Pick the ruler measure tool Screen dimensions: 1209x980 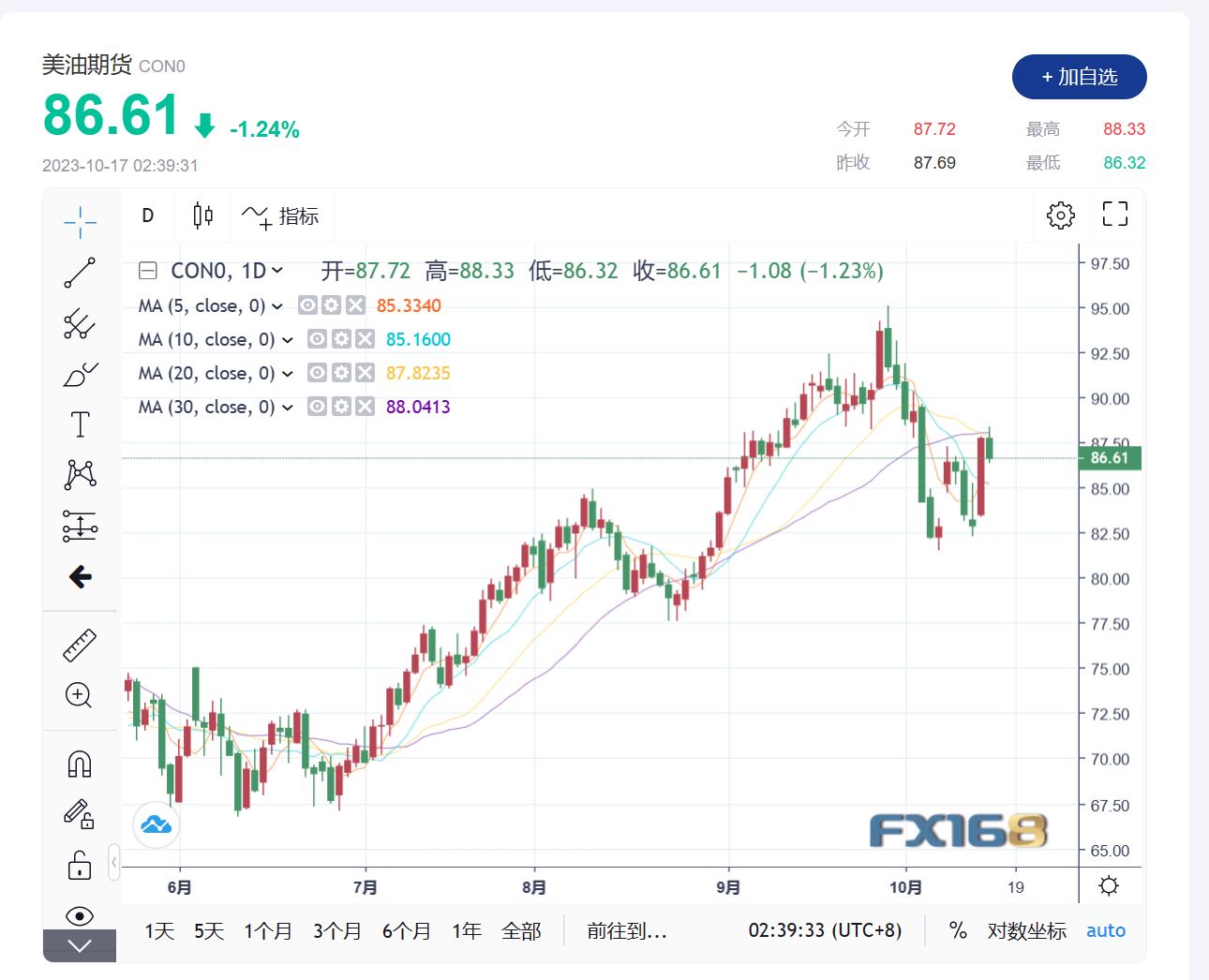(80, 646)
